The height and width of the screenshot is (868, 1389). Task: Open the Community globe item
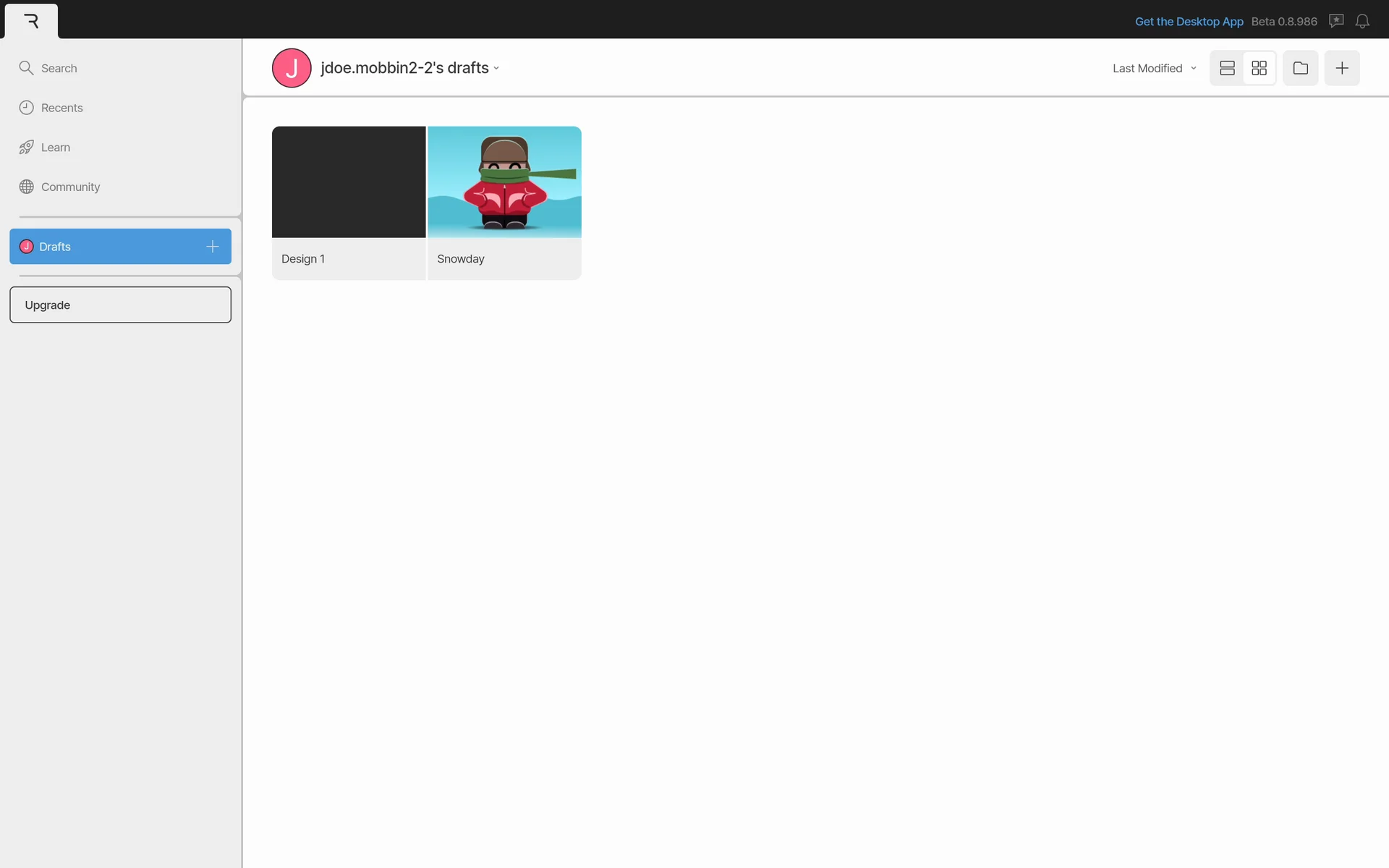pos(69,187)
